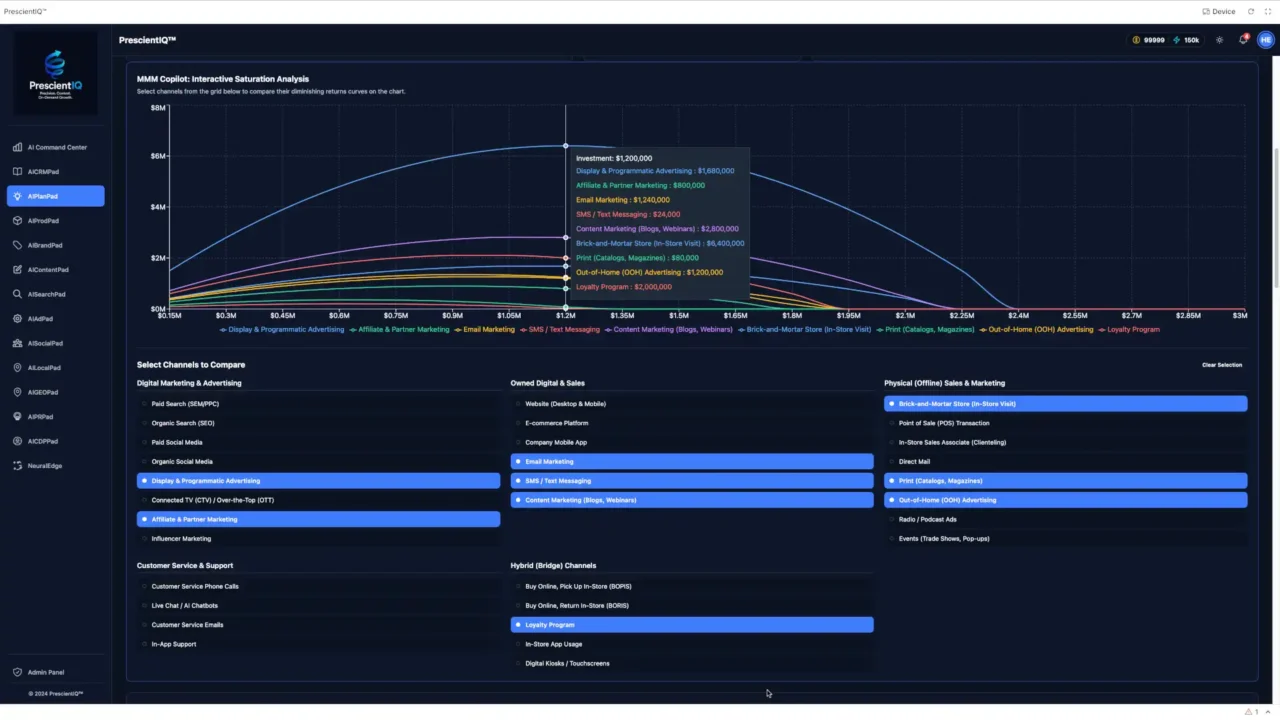Select AIProdPad in the sidebar

click(43, 220)
